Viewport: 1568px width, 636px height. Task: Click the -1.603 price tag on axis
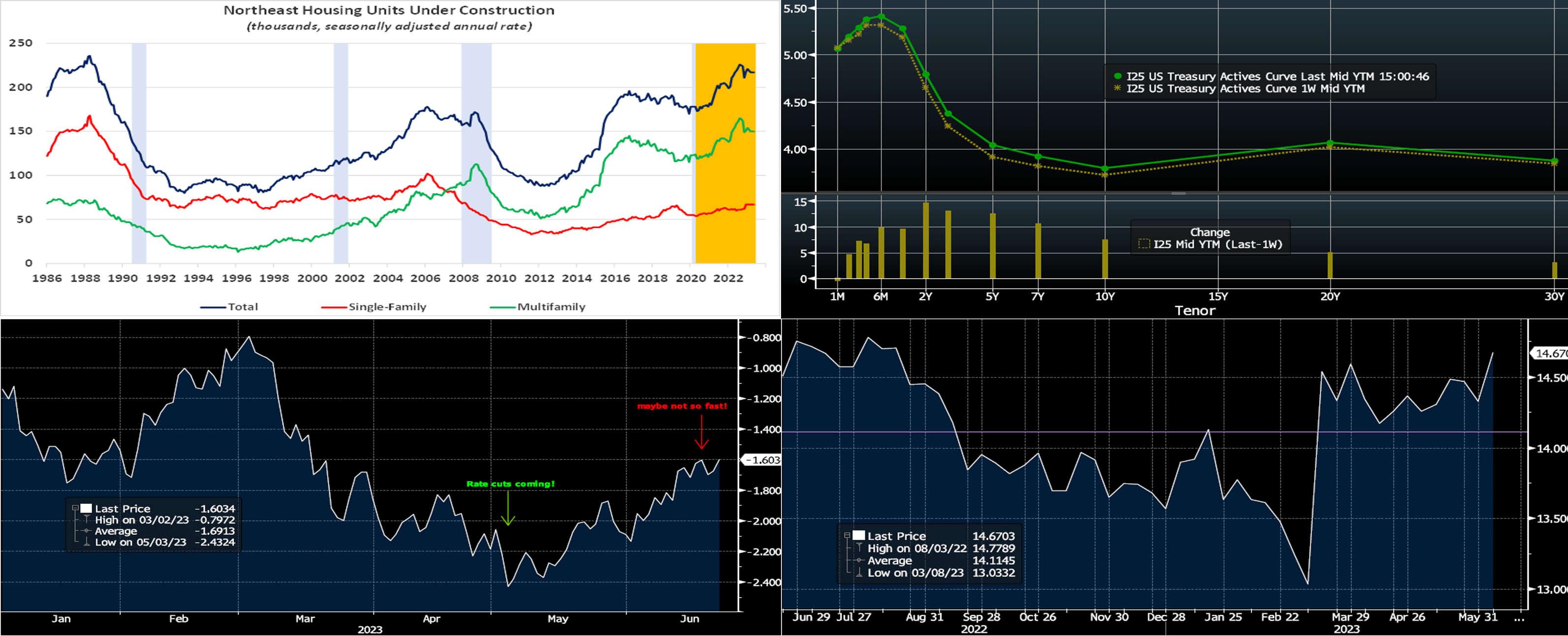762,460
